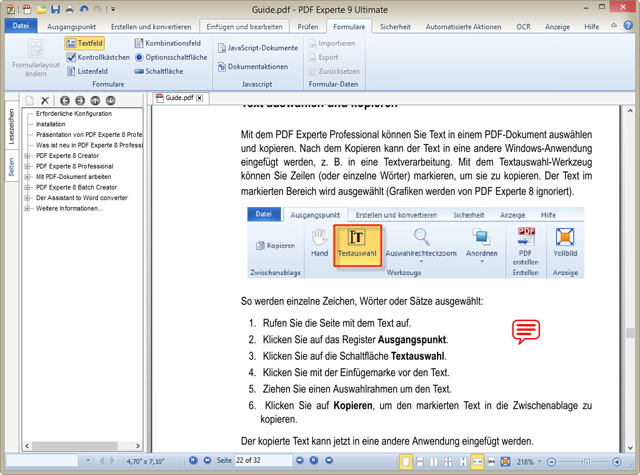Switch to Einfügen und bearbeiten tab
This screenshot has width=640, height=475.
(x=244, y=27)
